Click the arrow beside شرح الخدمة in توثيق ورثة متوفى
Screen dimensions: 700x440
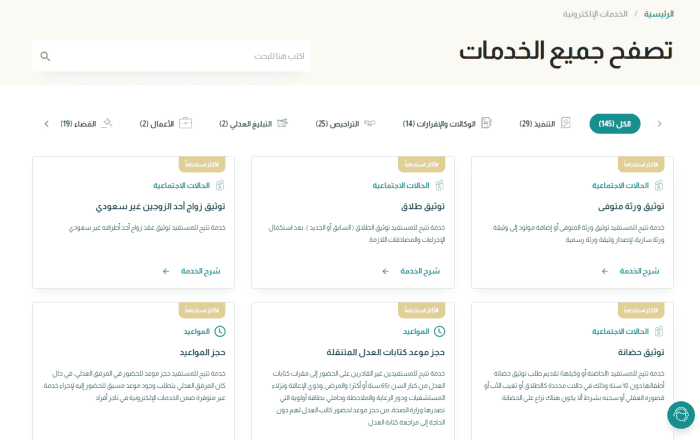click(x=604, y=271)
